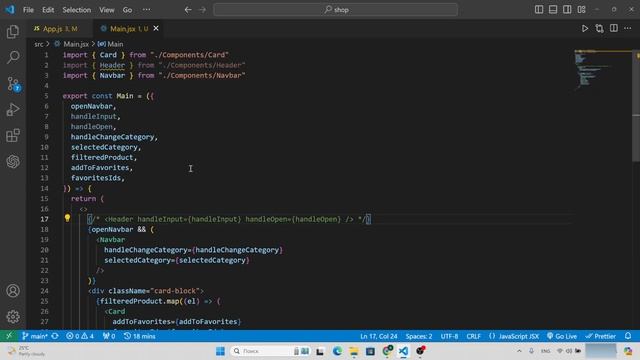
Task: Customize layout icon in title bar
Action: 581,9
